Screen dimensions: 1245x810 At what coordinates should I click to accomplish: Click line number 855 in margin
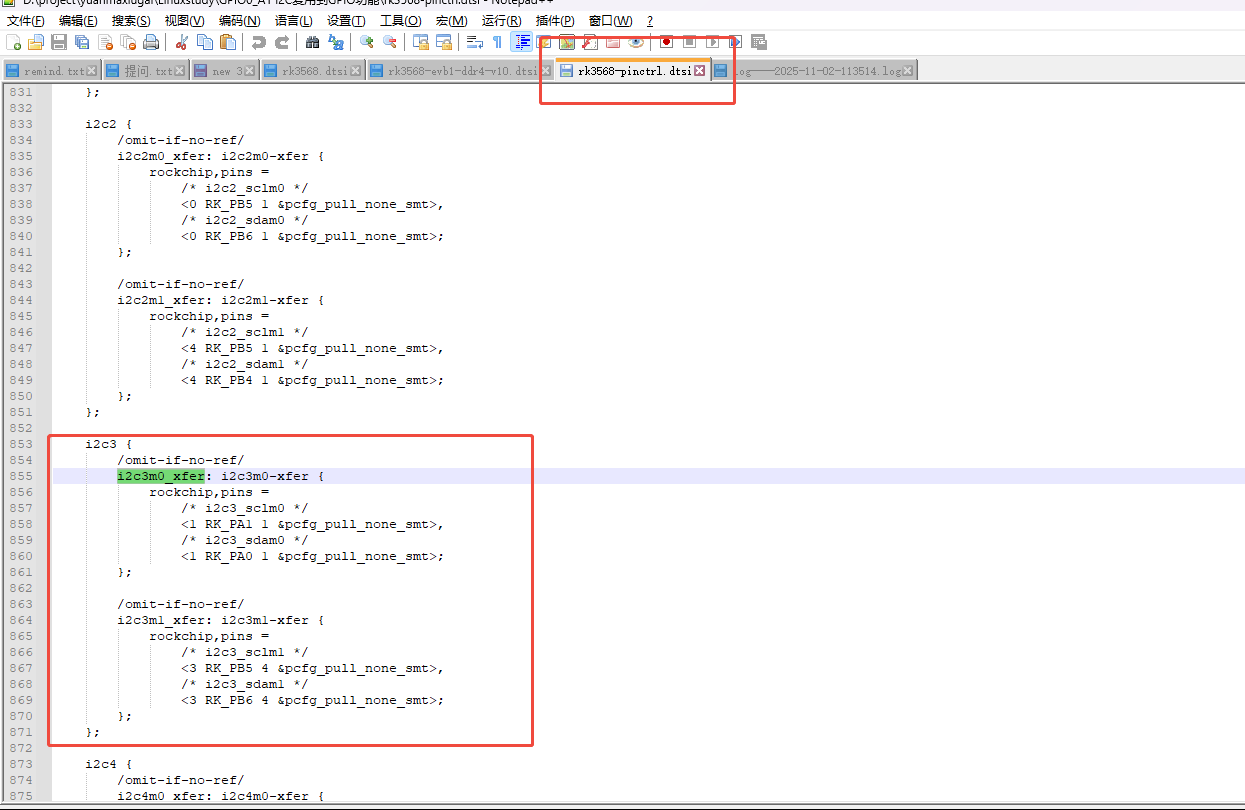coord(21,476)
